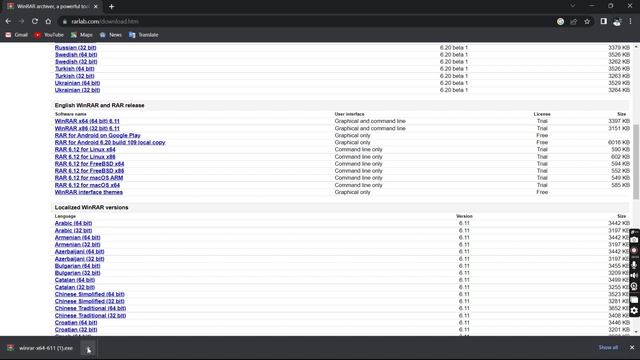Open the browser home page icon

tap(48, 21)
